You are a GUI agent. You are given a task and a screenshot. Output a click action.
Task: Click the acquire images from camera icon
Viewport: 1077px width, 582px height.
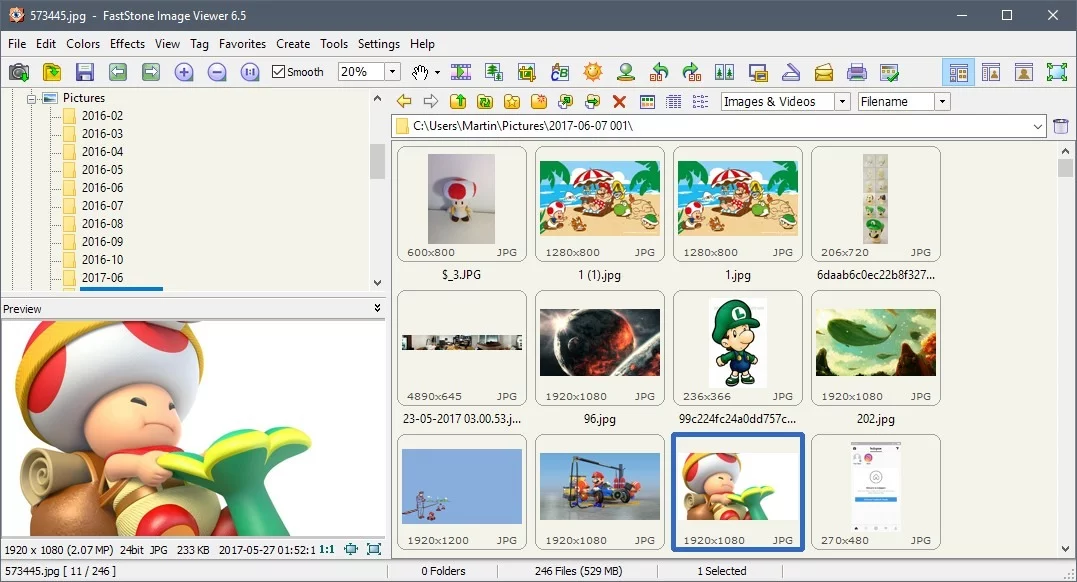[x=19, y=72]
